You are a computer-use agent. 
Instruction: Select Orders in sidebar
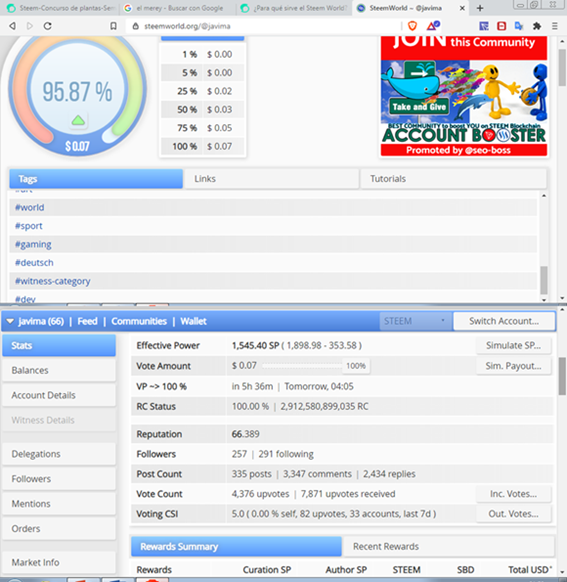[x=59, y=529]
